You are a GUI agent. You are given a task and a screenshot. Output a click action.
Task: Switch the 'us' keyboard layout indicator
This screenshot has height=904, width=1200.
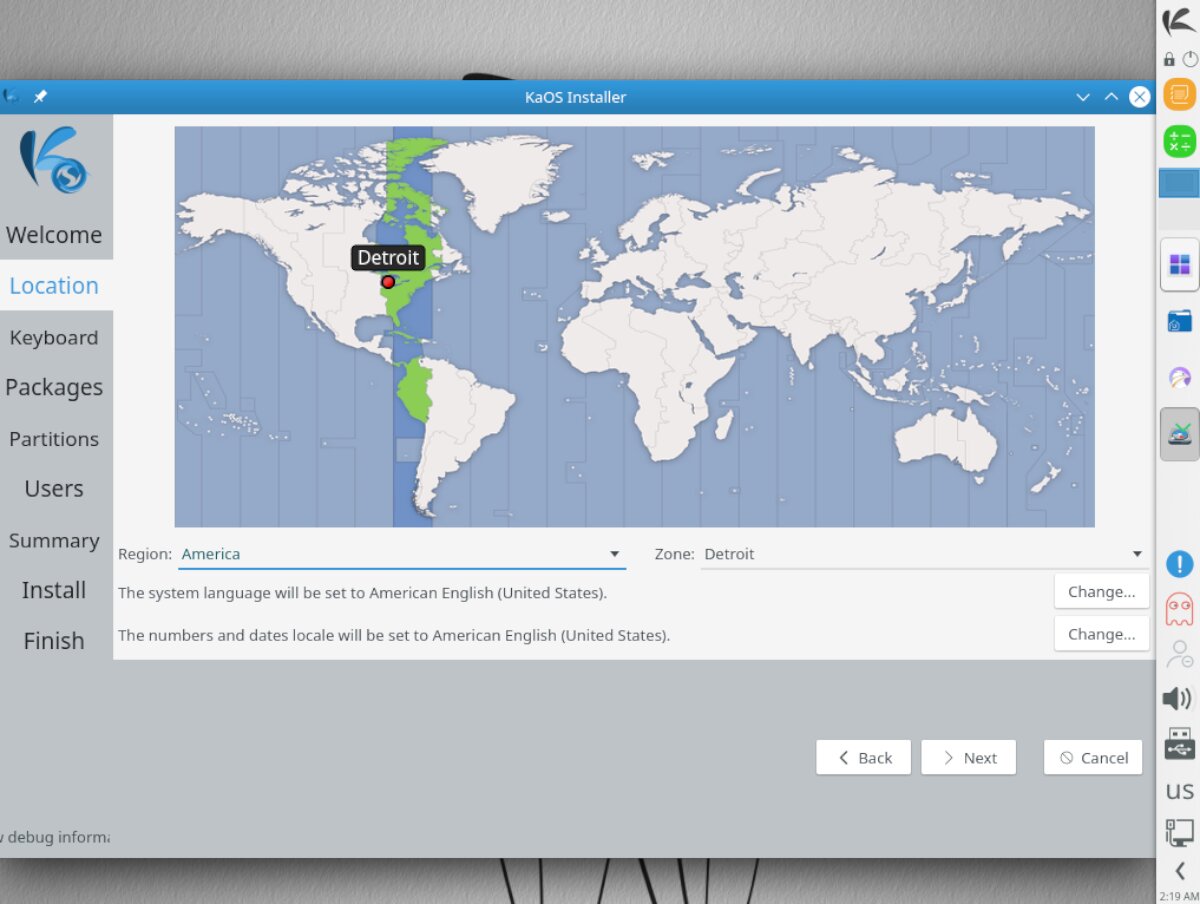pos(1179,790)
